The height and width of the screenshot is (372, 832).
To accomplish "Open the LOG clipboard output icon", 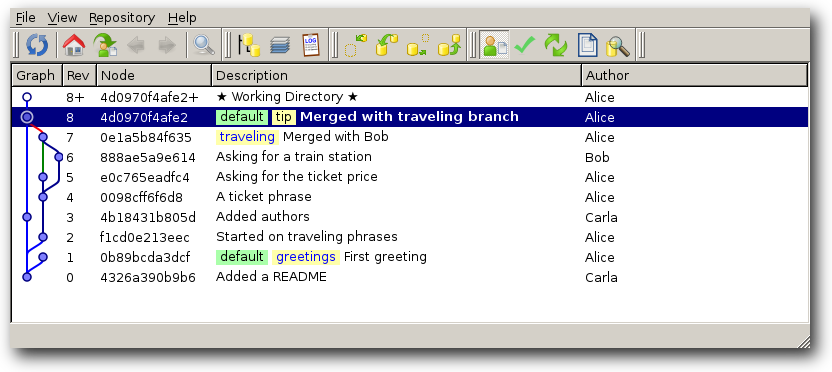I will (x=311, y=45).
